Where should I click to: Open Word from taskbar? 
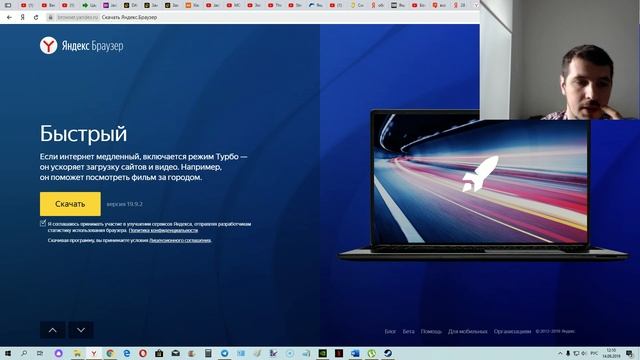(355, 353)
